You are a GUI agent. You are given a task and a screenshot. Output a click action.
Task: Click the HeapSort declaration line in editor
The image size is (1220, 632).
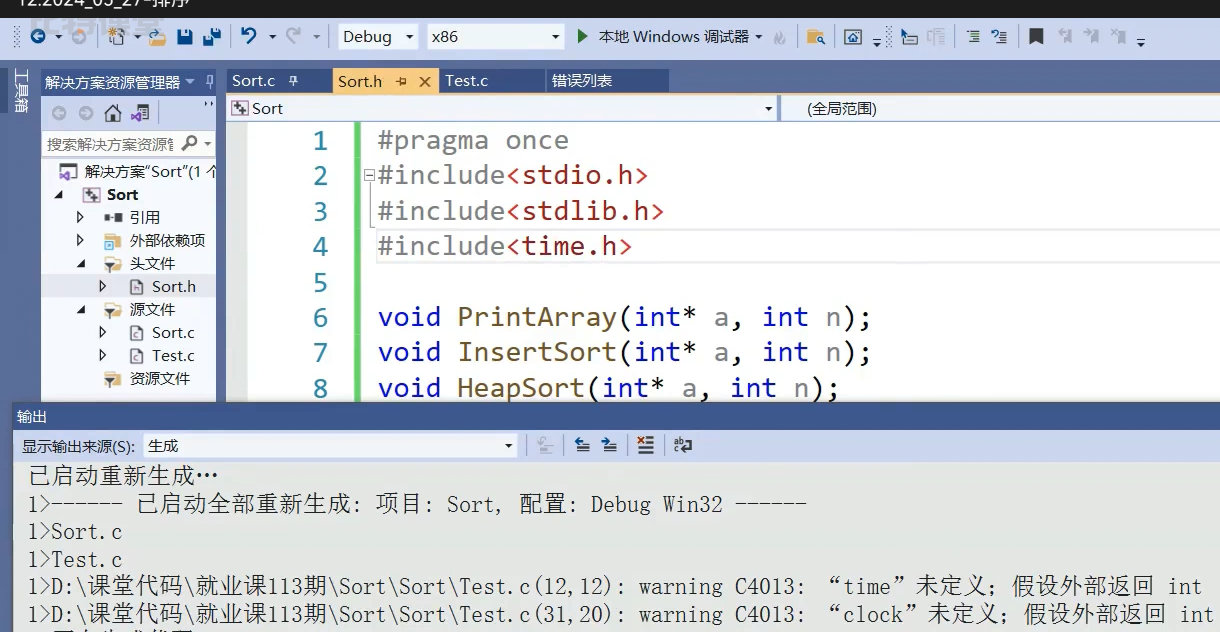(x=609, y=388)
